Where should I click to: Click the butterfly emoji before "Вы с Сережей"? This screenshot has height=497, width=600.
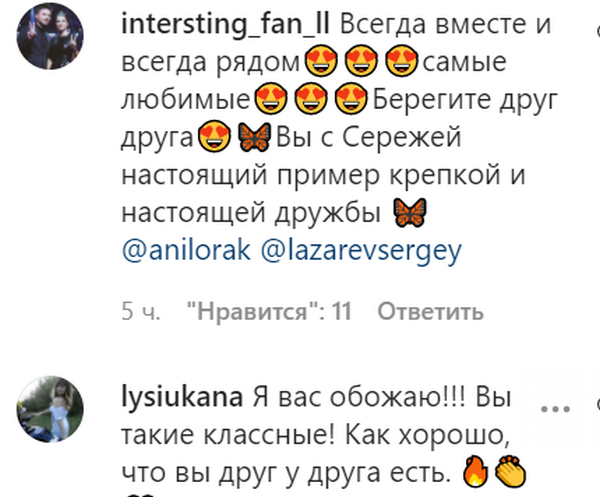[x=254, y=137]
